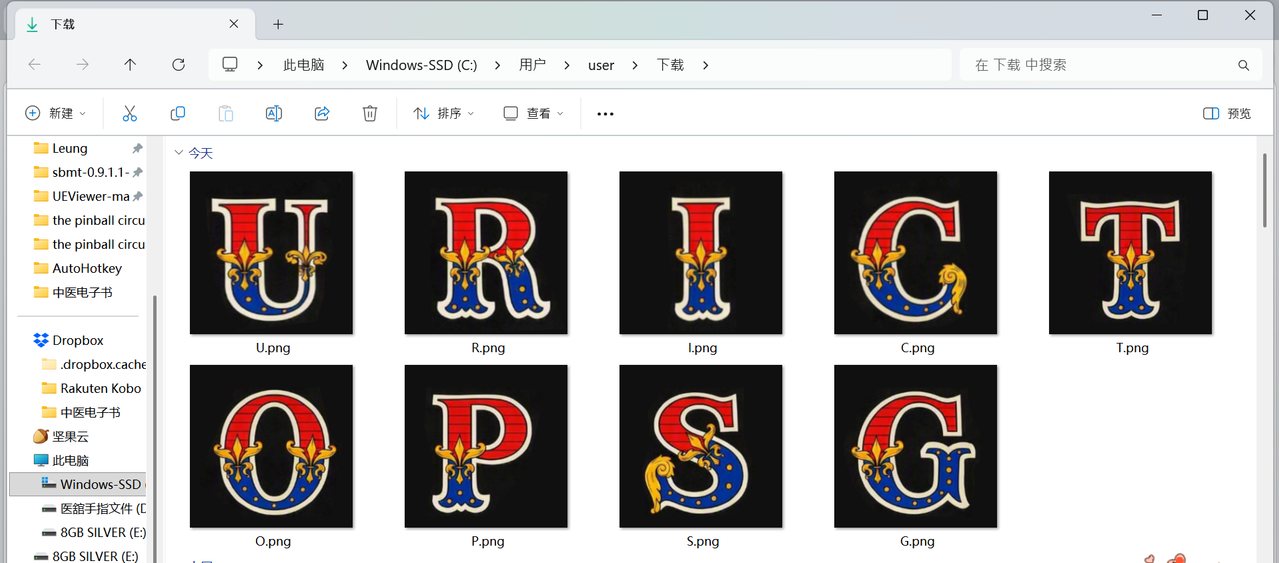Select the T.png thumbnail
The width and height of the screenshot is (1279, 563).
tap(1131, 253)
